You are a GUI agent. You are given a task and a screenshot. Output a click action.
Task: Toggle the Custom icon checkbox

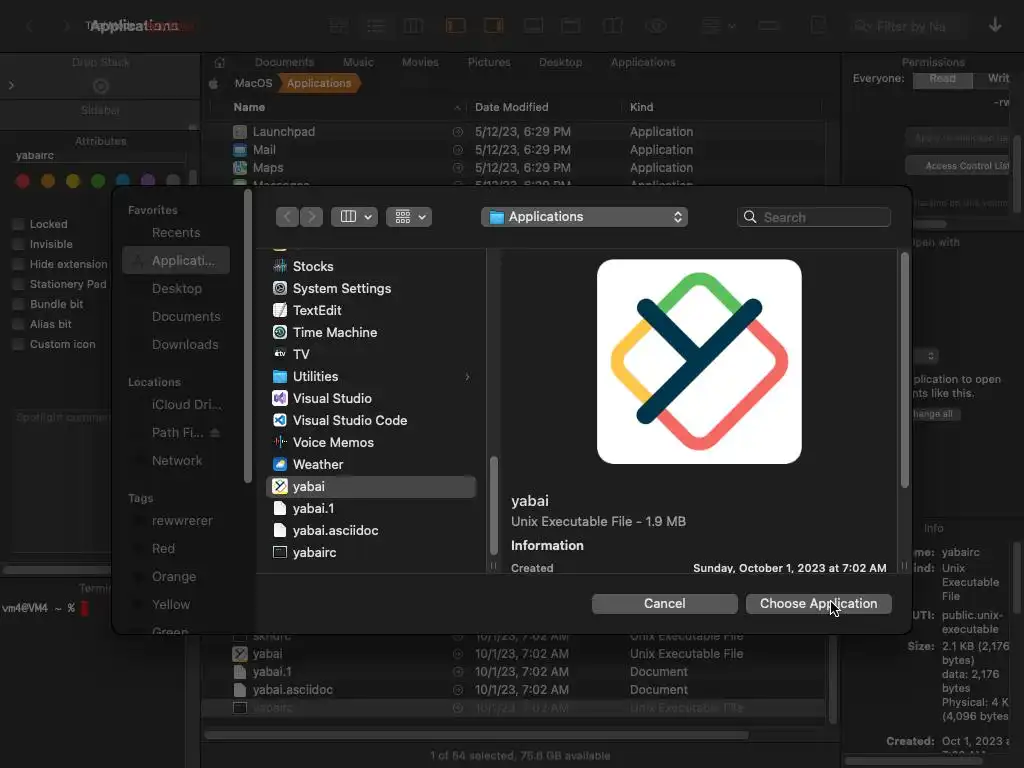point(18,344)
